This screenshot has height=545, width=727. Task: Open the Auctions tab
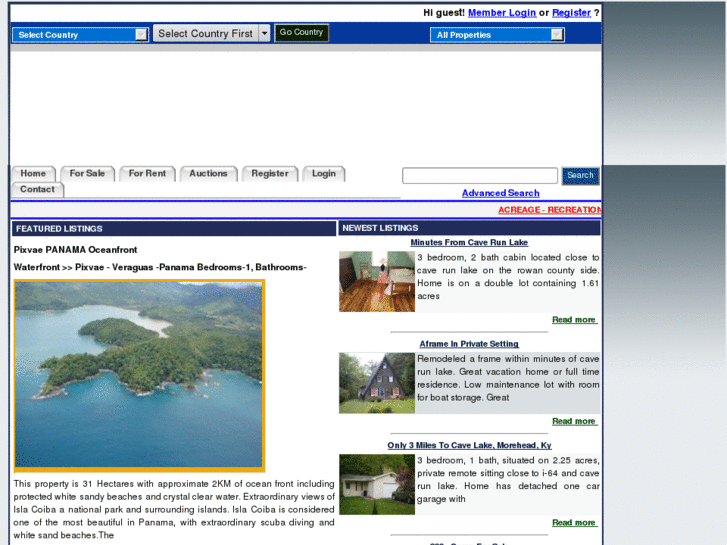point(209,173)
